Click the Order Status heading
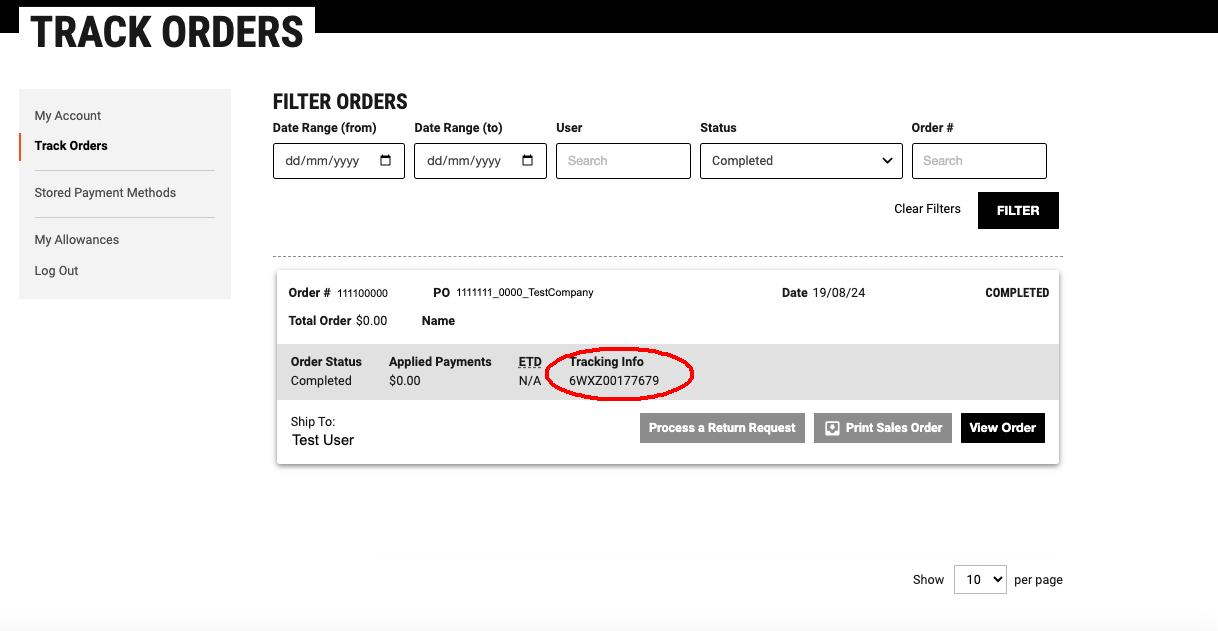This screenshot has height=631, width=1218. 326,362
